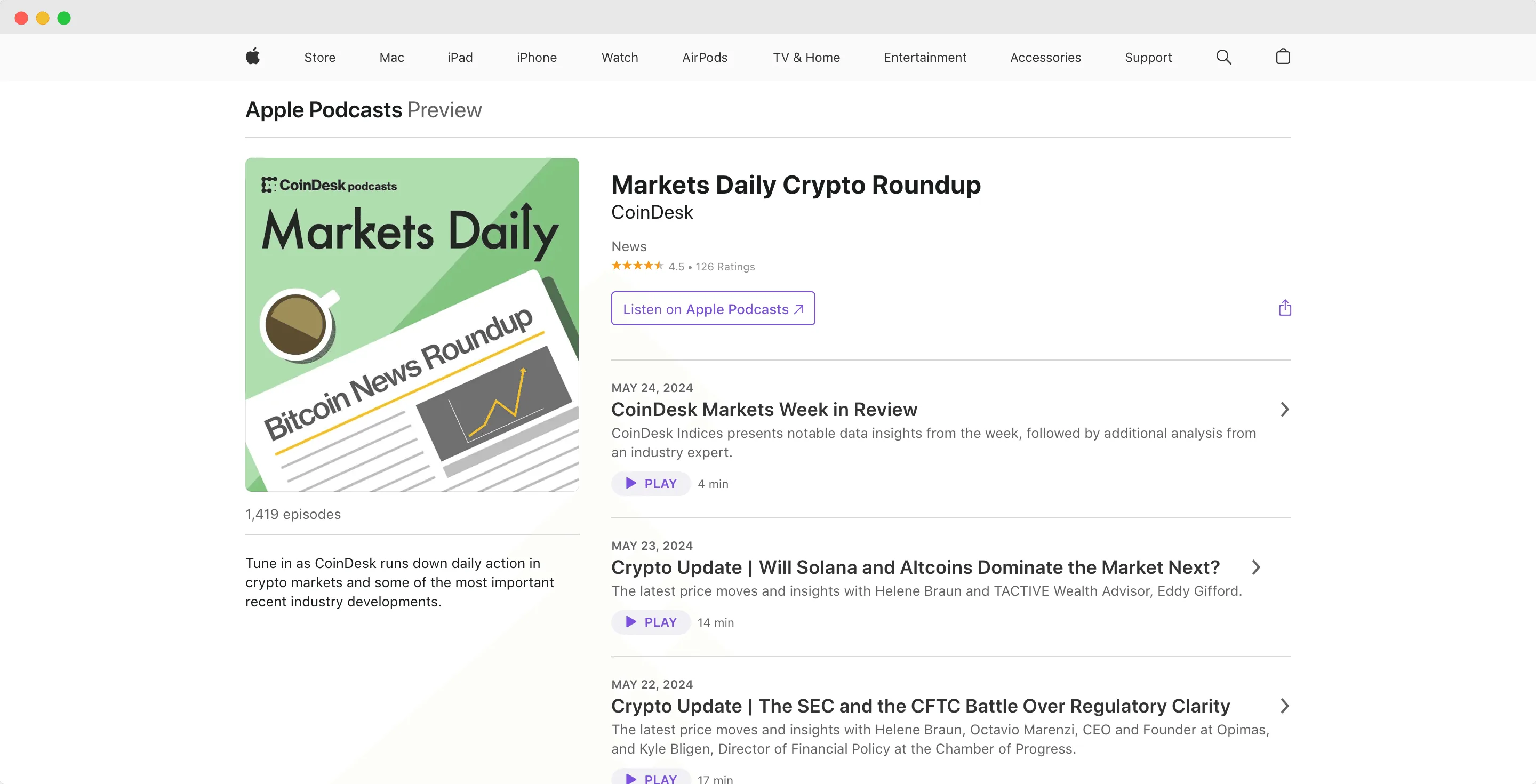Play the Solana and Altcoins episode
Viewport: 1536px width, 784px height.
650,622
